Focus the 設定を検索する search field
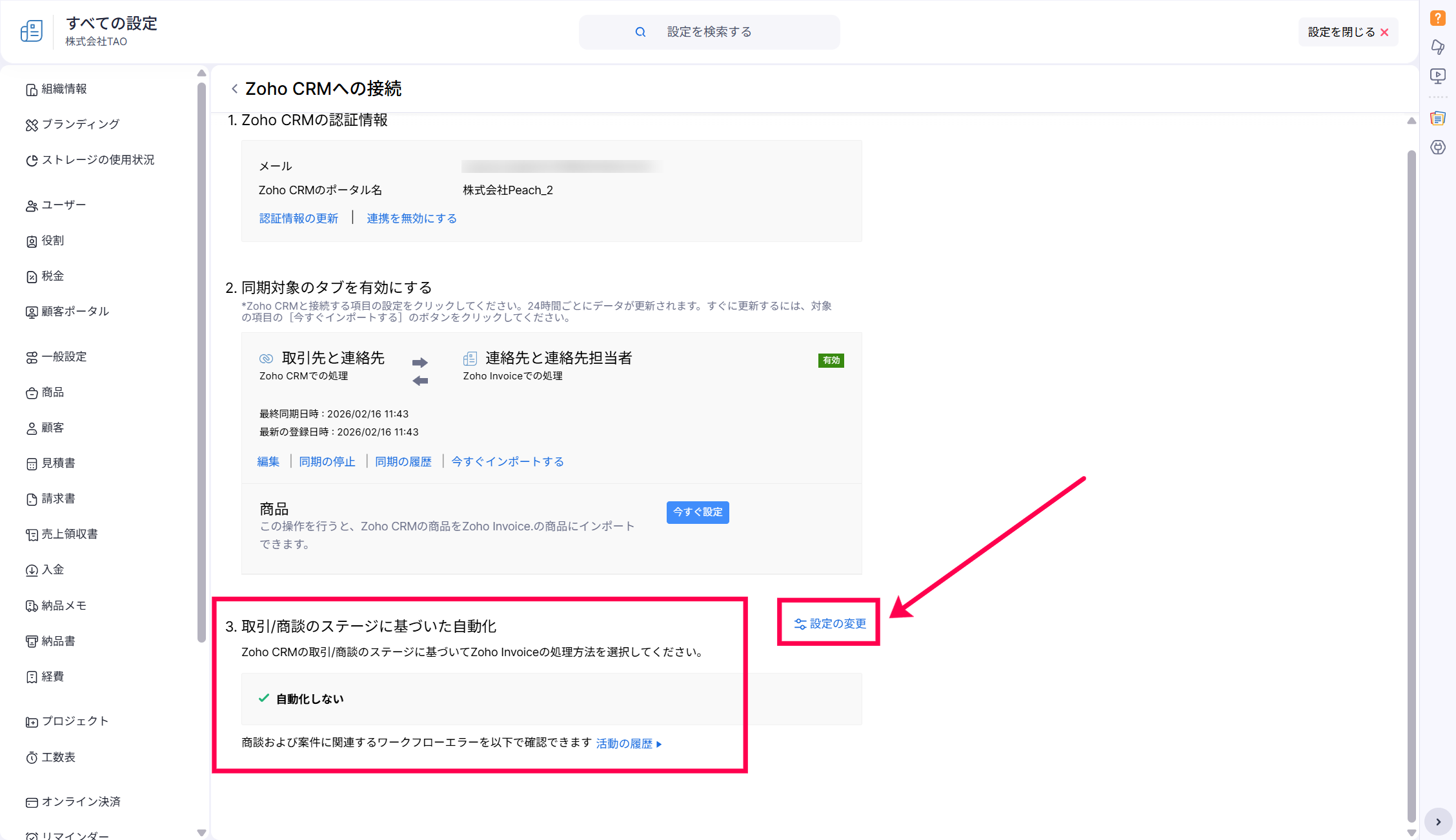 point(709,32)
